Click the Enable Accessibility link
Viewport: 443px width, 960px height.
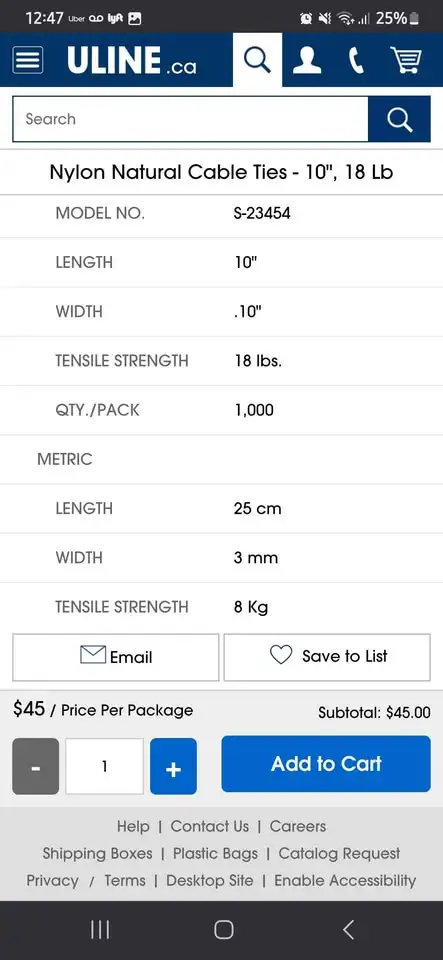click(345, 880)
